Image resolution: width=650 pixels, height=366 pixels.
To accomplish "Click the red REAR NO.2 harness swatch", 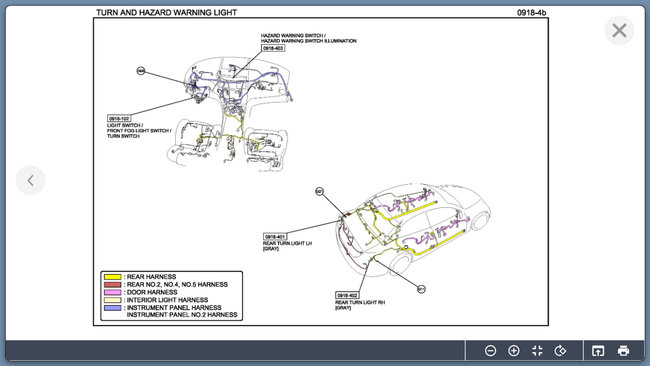I will pyautogui.click(x=112, y=284).
